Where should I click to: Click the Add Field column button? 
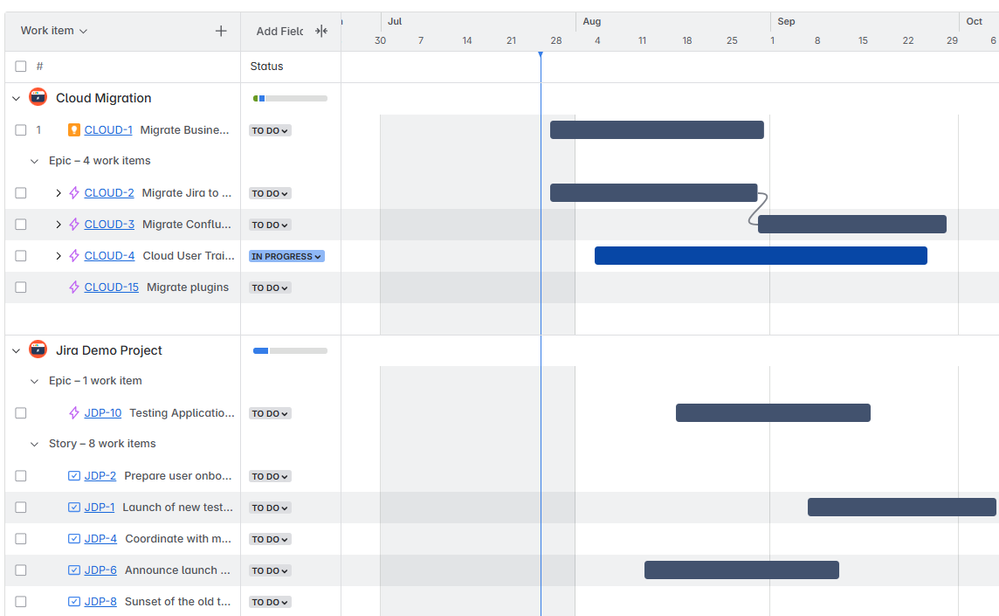tap(280, 31)
